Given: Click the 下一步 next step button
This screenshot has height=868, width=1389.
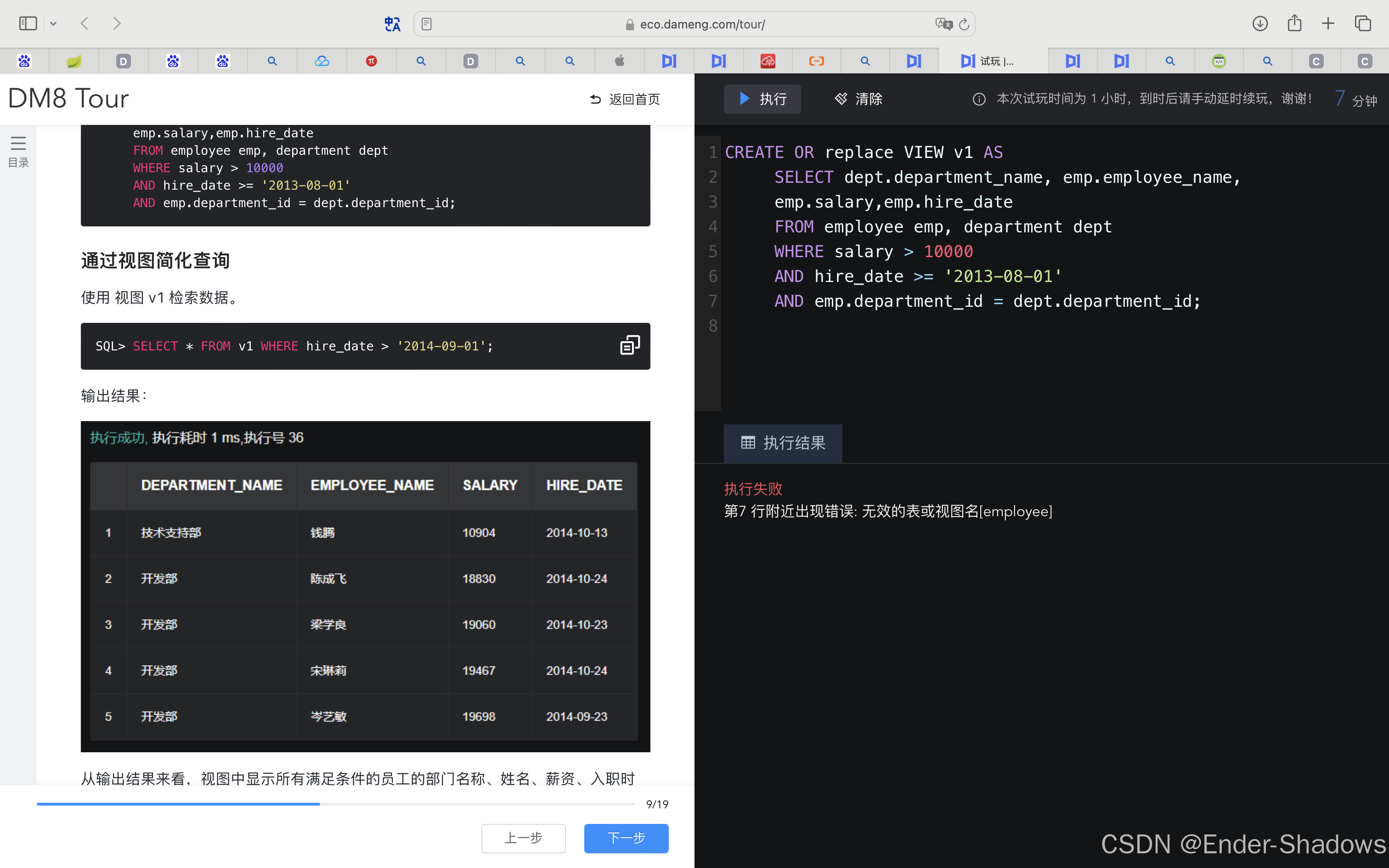Looking at the screenshot, I should click(x=626, y=838).
